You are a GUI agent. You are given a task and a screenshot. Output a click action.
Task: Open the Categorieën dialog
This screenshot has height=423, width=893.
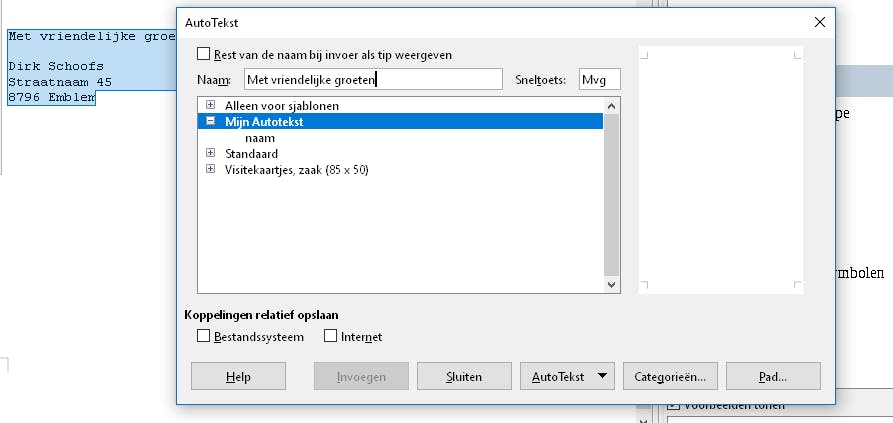point(669,377)
